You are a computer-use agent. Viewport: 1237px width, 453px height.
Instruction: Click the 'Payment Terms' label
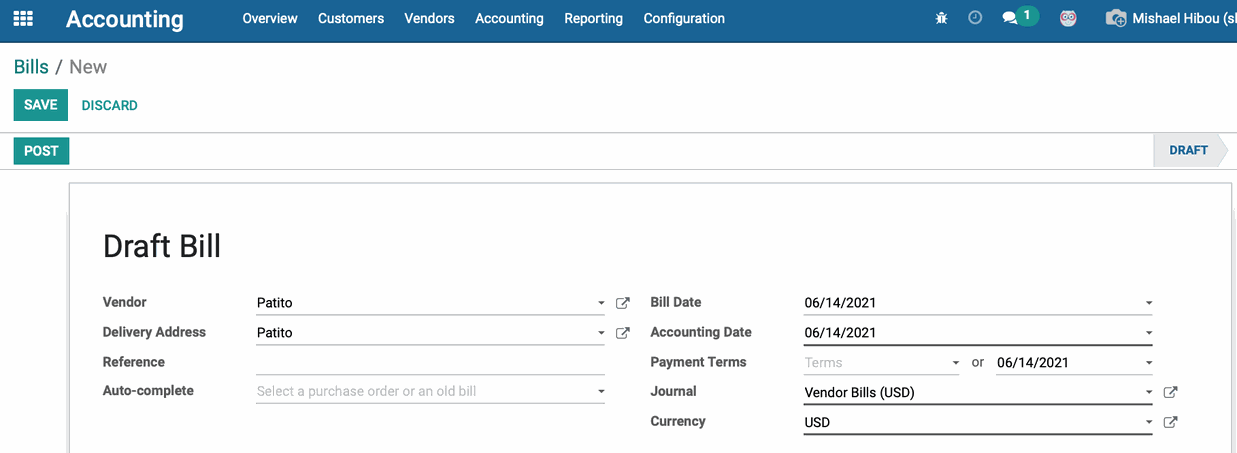698,362
